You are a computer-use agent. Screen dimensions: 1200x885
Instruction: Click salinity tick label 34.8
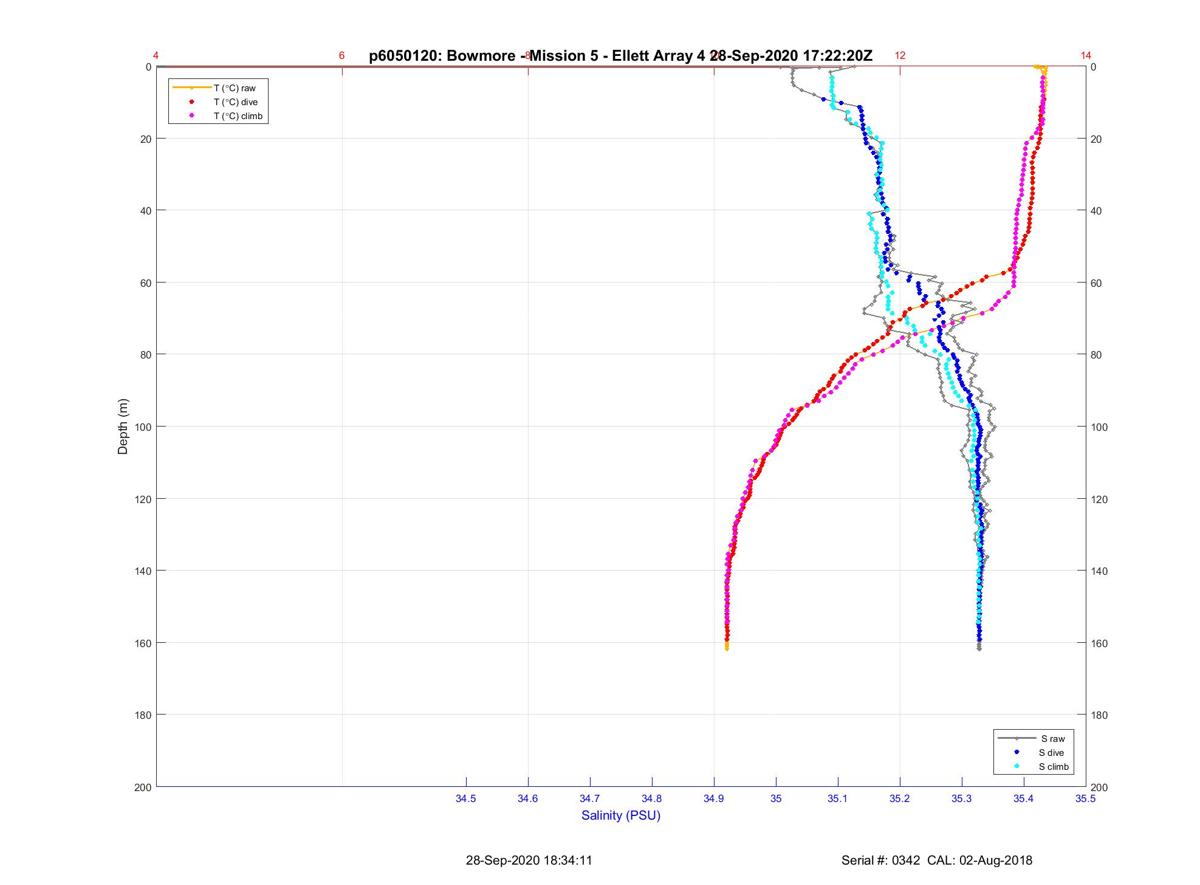point(652,799)
